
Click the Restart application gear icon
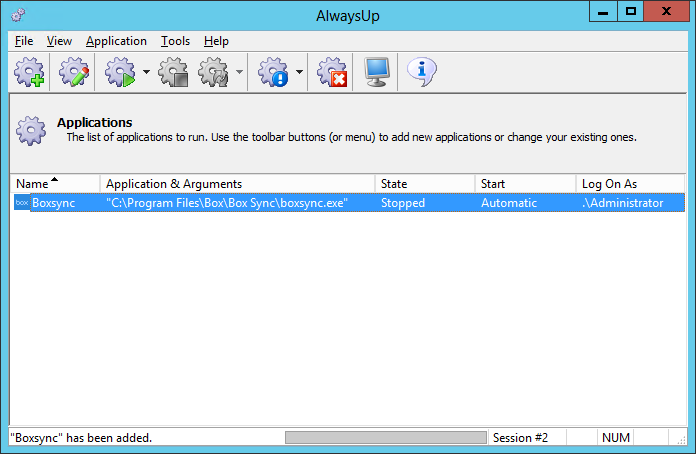214,72
